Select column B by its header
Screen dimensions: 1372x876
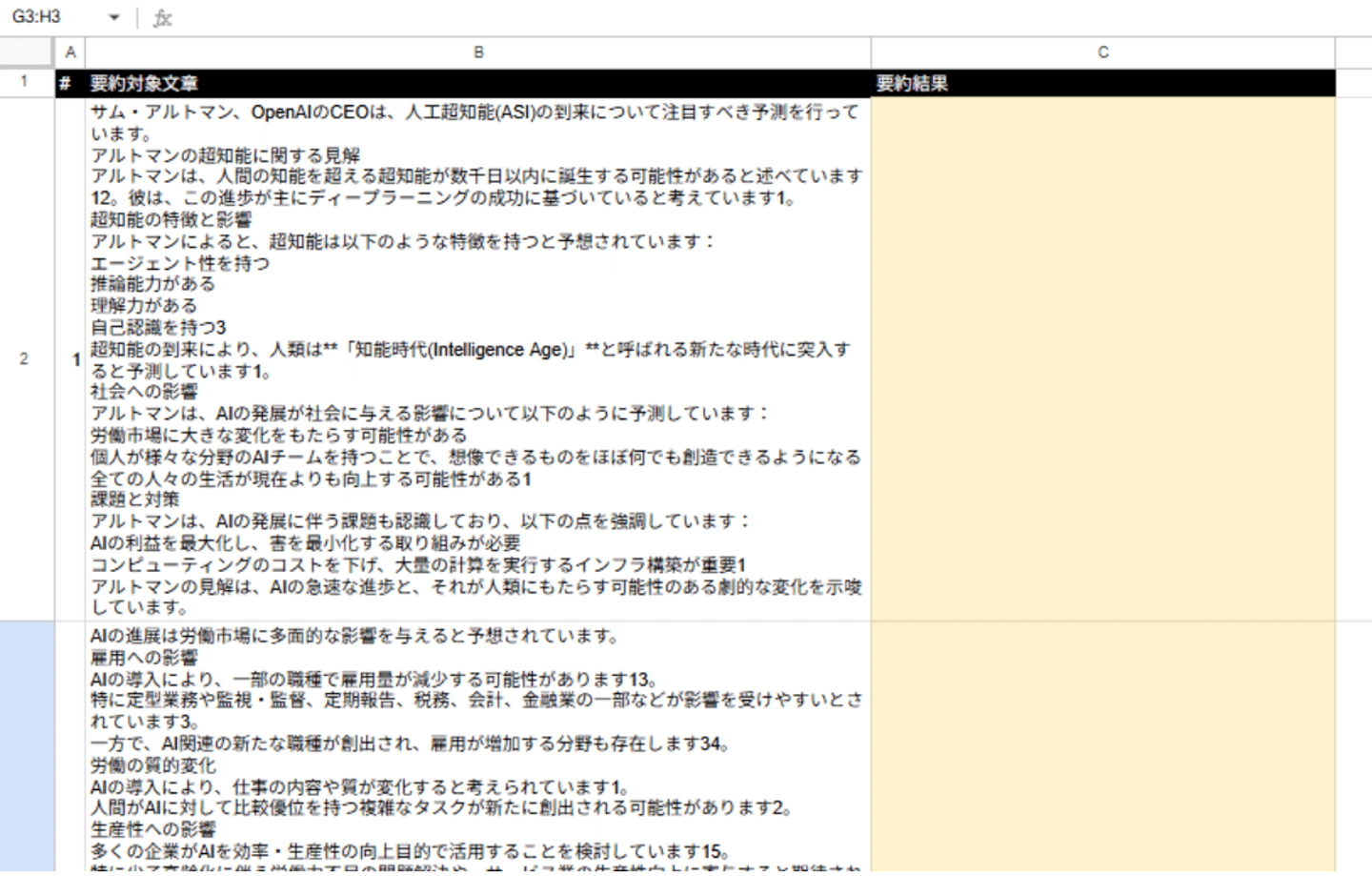tap(478, 52)
